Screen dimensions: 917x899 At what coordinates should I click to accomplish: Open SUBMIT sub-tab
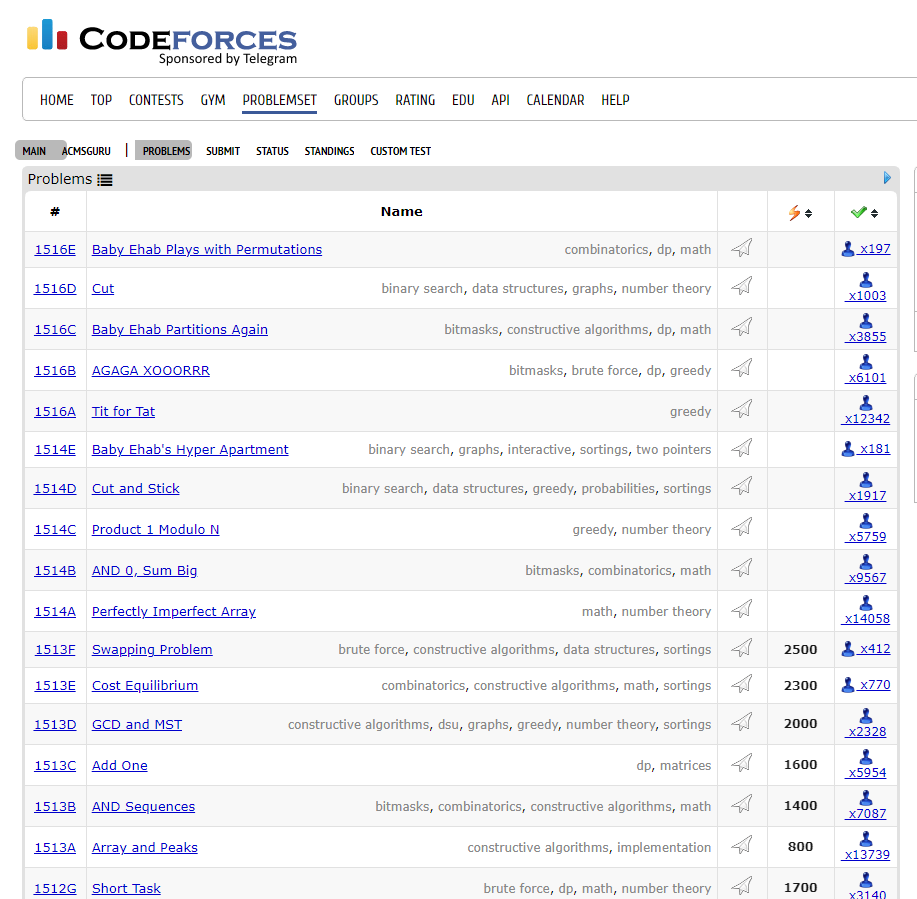point(223,151)
